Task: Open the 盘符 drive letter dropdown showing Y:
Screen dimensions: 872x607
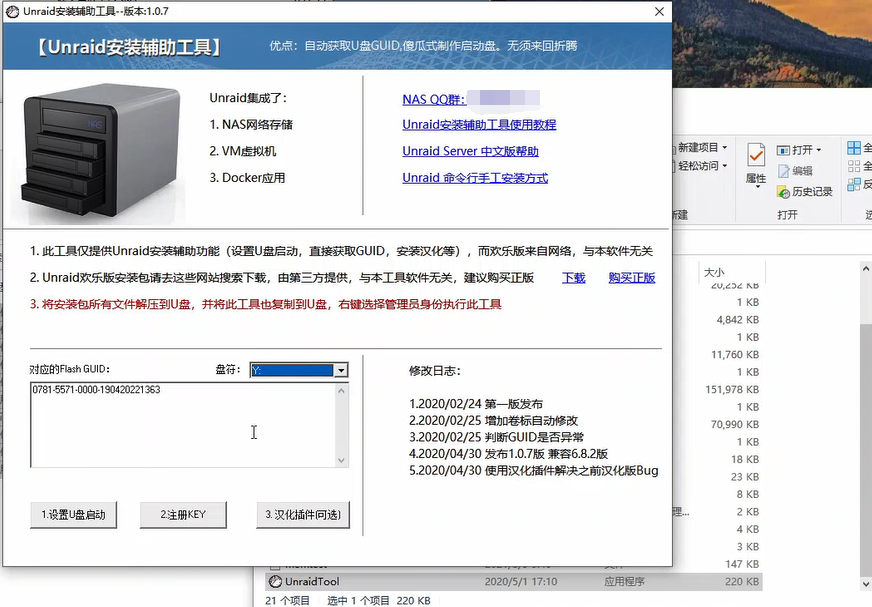Action: click(339, 369)
